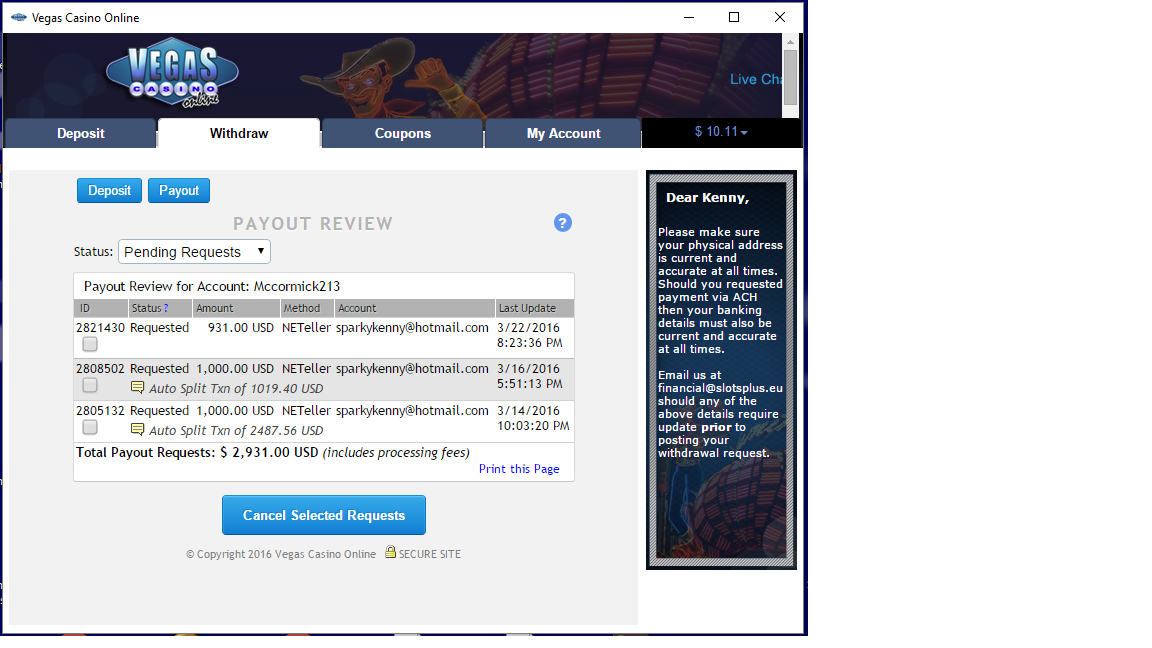This screenshot has width=1152, height=648.
Task: Maximize the Vegas Casino Online window
Action: (x=734, y=17)
